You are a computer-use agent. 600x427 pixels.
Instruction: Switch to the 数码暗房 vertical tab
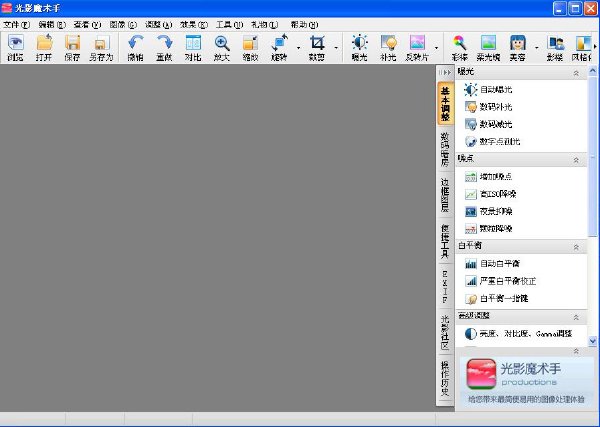[445, 146]
